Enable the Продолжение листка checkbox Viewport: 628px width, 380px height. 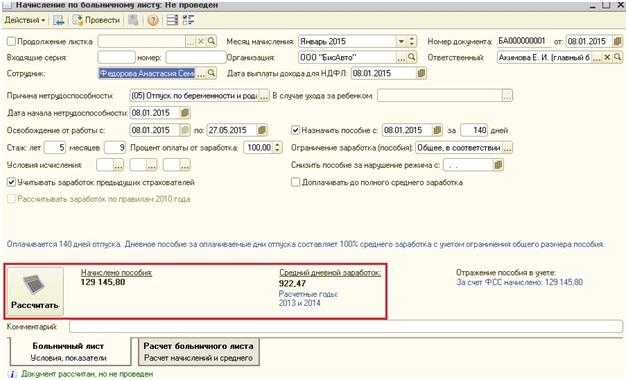(11, 41)
